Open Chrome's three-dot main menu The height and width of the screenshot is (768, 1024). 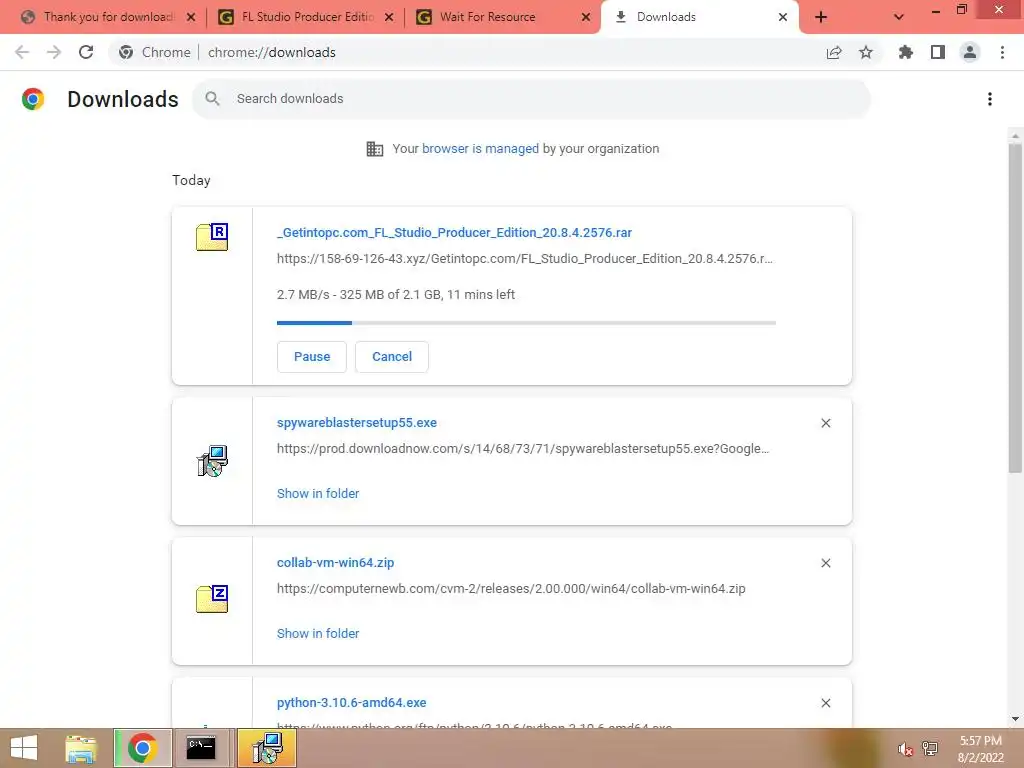[x=1002, y=52]
